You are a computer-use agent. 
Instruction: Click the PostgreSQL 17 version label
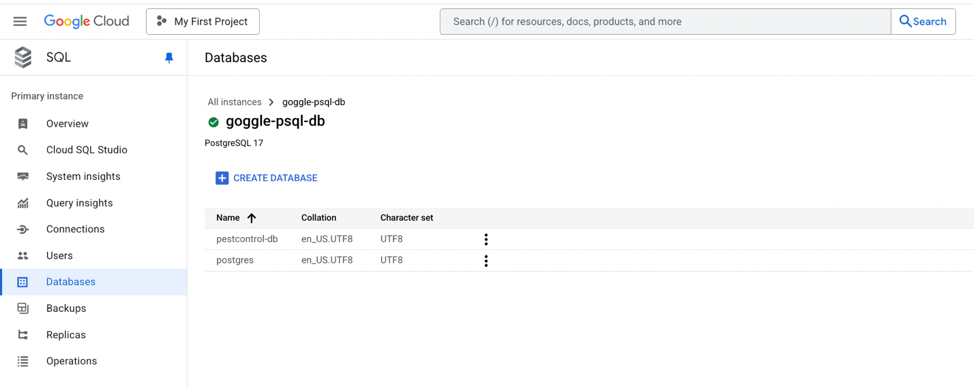(x=234, y=143)
